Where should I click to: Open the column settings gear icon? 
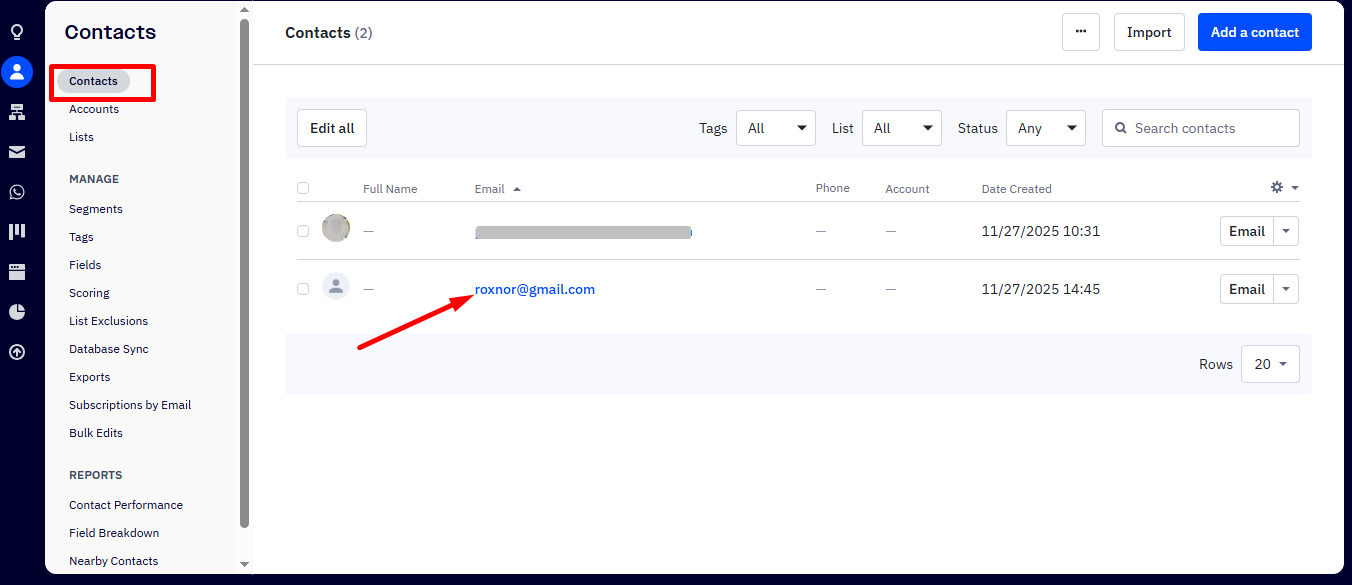[x=1284, y=188]
